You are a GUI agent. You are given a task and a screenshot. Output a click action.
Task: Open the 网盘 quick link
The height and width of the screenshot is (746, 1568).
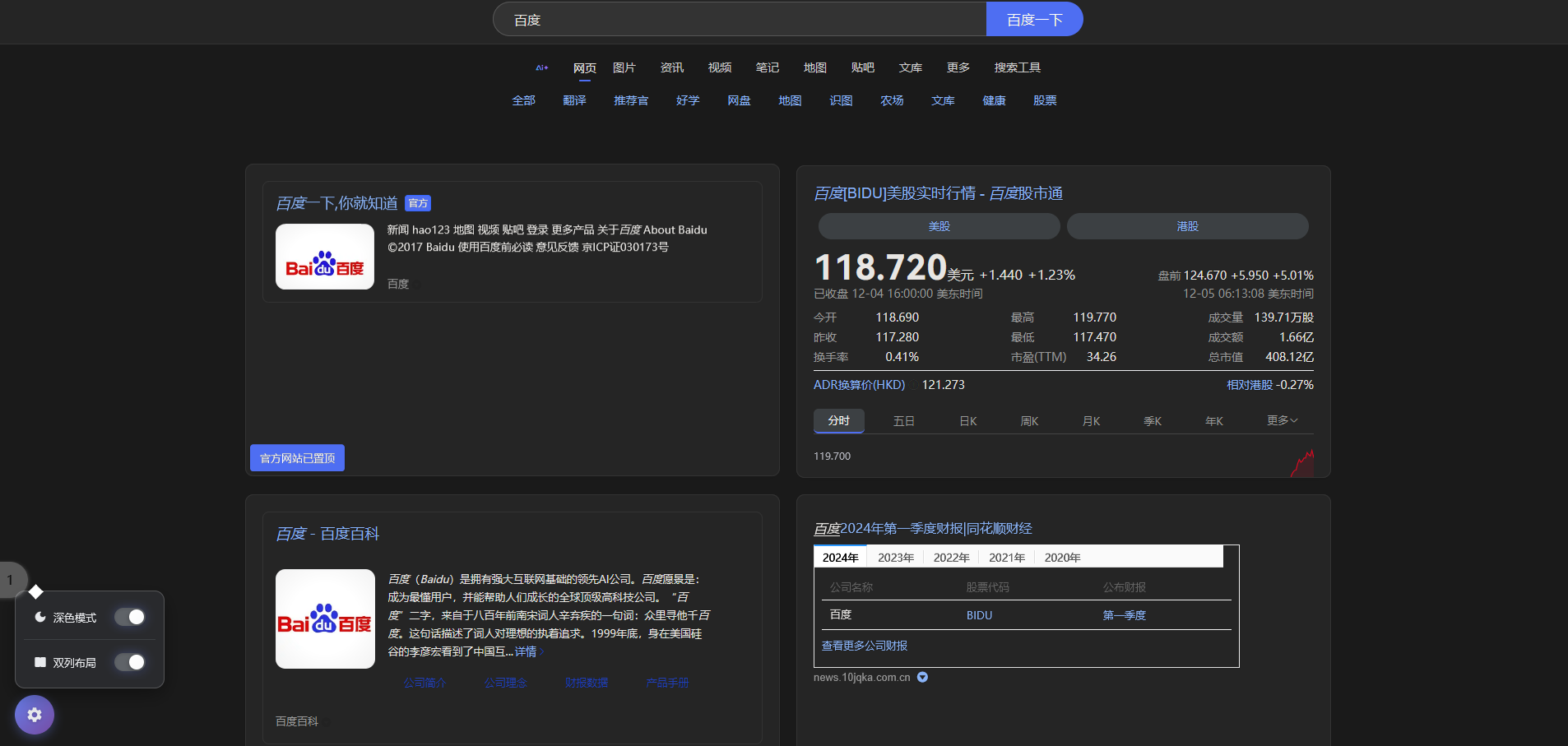(739, 100)
